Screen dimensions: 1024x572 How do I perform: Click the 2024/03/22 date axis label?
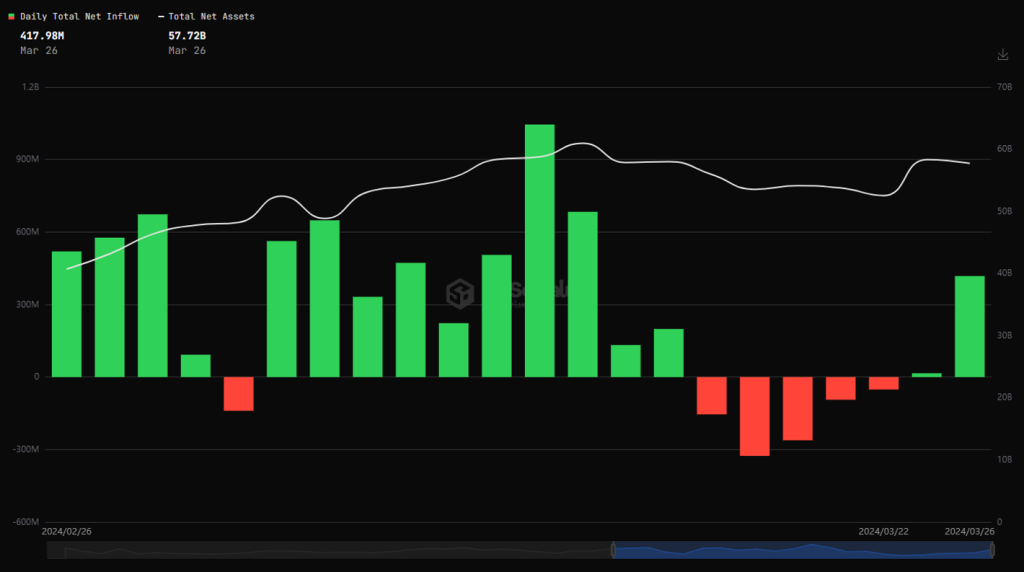click(x=884, y=531)
